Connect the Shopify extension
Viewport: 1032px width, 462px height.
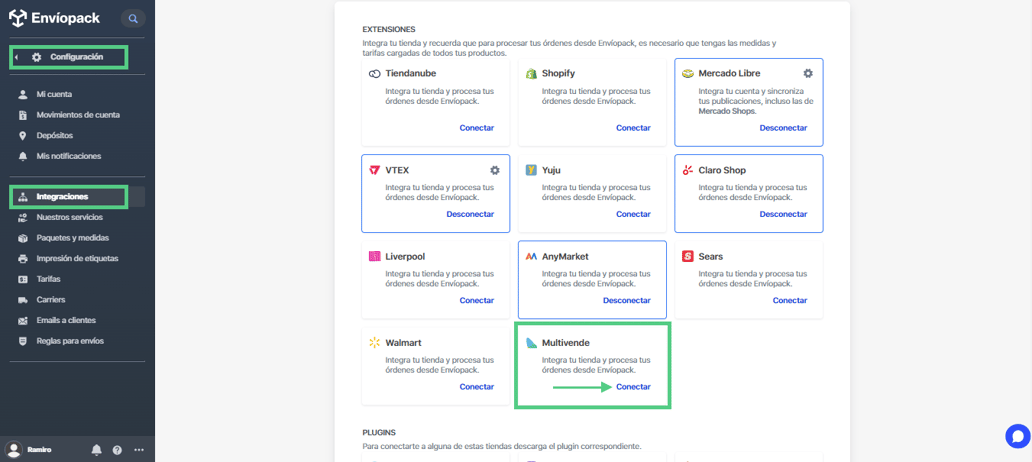pos(633,128)
